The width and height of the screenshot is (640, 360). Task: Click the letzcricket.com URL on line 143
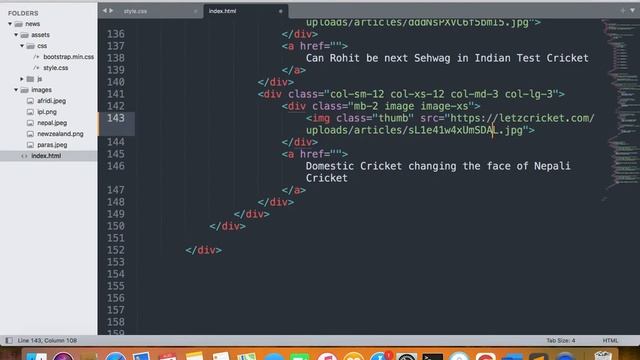450,124
